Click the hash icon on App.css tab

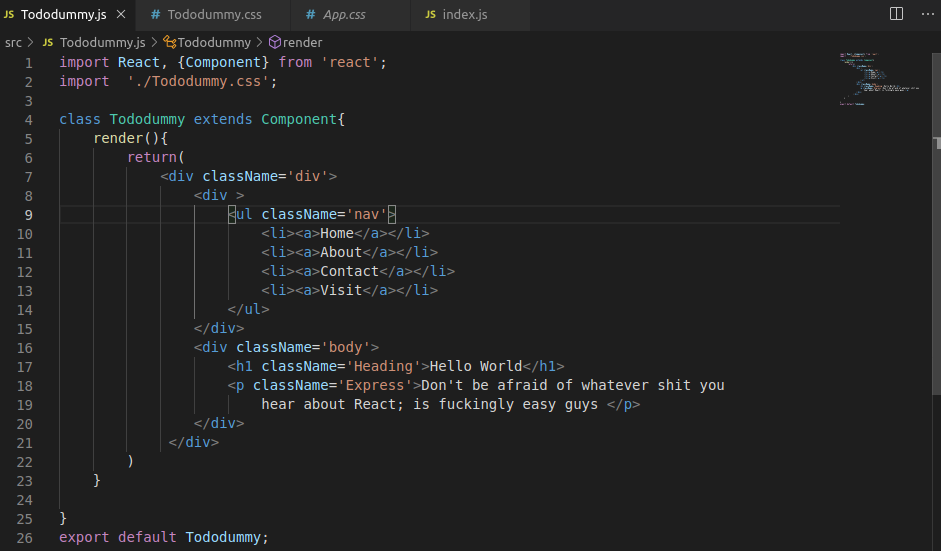[310, 14]
